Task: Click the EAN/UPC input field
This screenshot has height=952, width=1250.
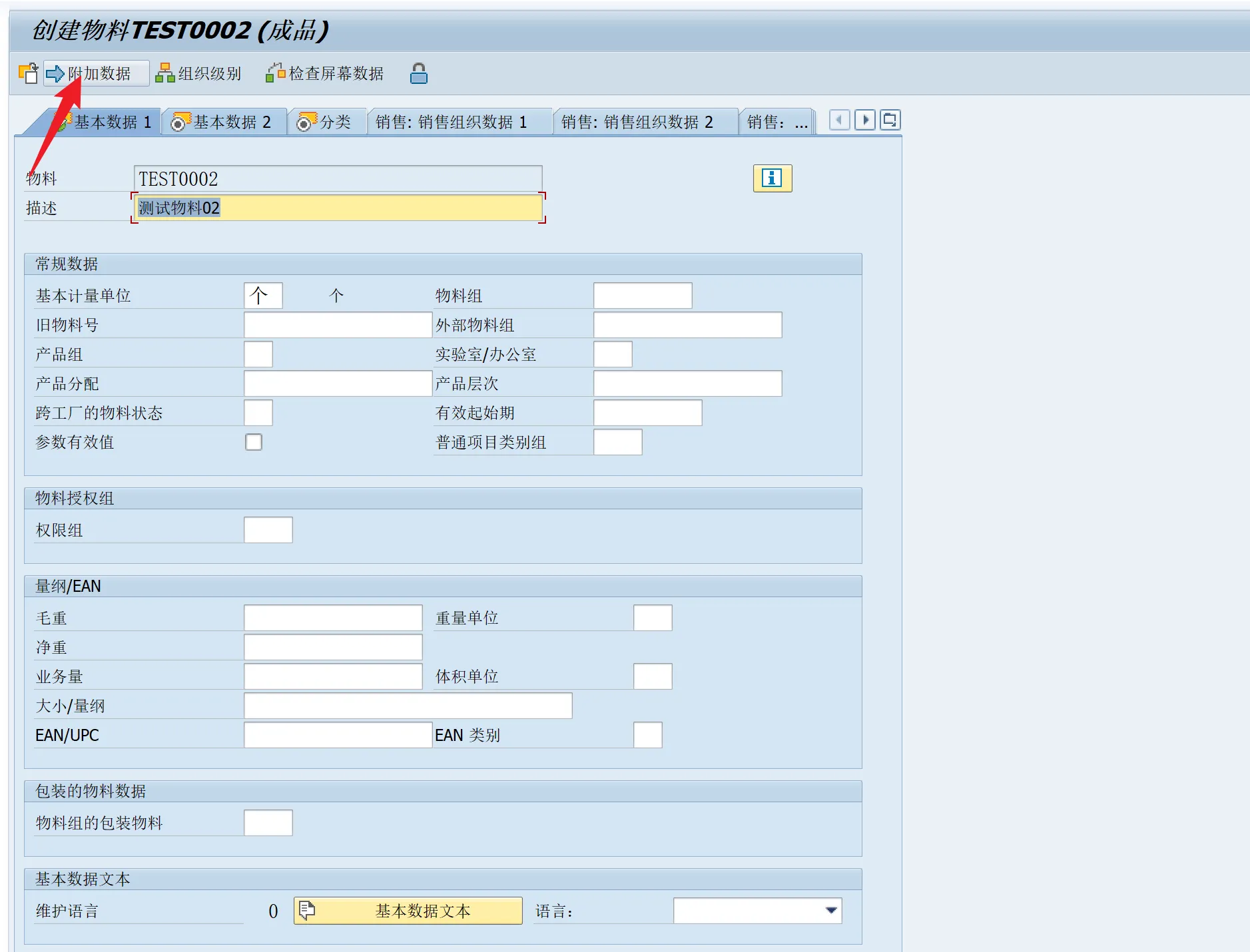Action: pos(338,735)
